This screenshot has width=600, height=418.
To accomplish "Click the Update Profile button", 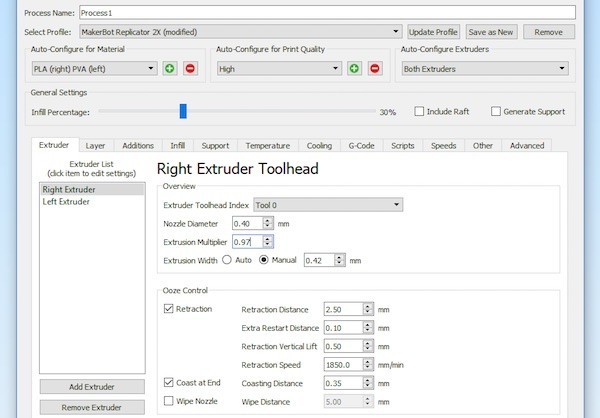I will (x=434, y=32).
